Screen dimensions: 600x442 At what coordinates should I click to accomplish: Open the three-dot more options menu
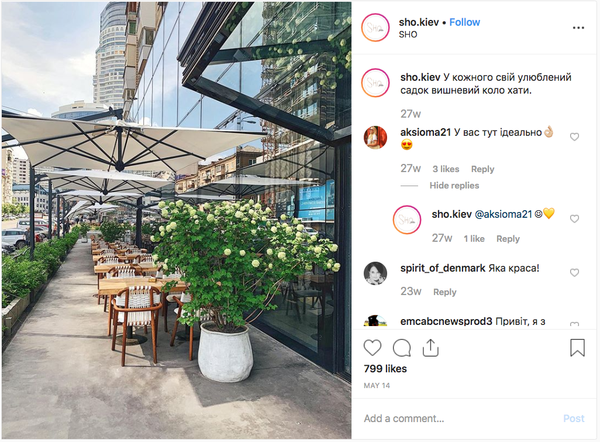578,28
